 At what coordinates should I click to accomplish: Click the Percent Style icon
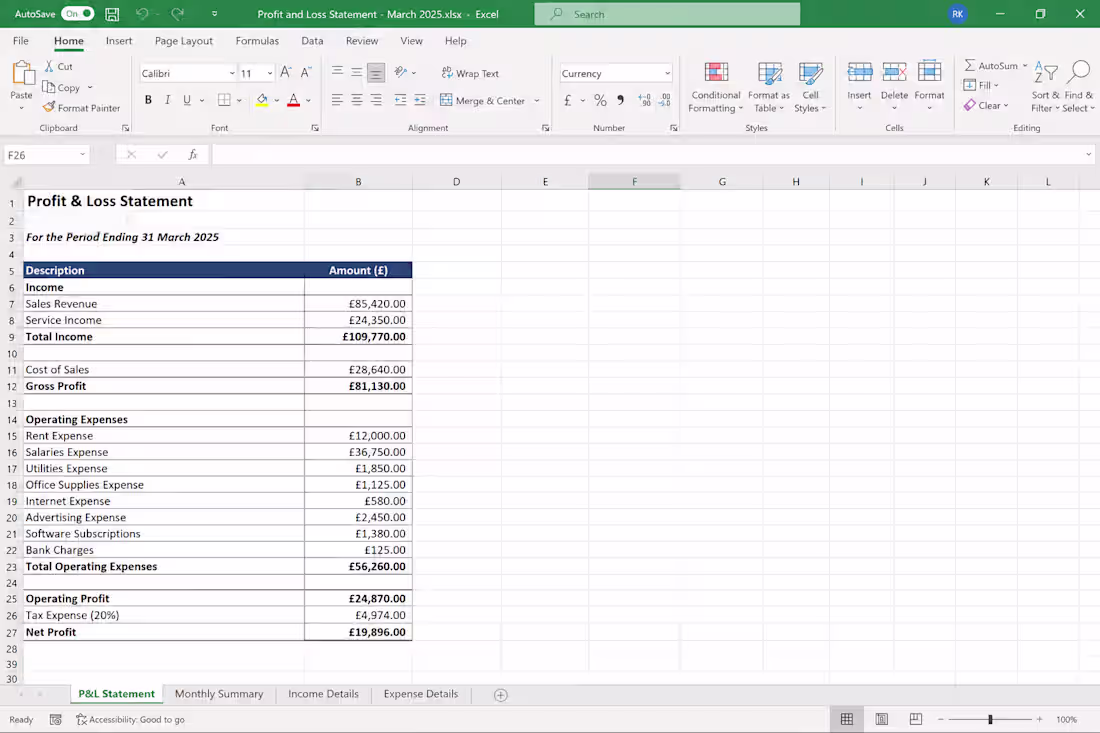coord(600,100)
